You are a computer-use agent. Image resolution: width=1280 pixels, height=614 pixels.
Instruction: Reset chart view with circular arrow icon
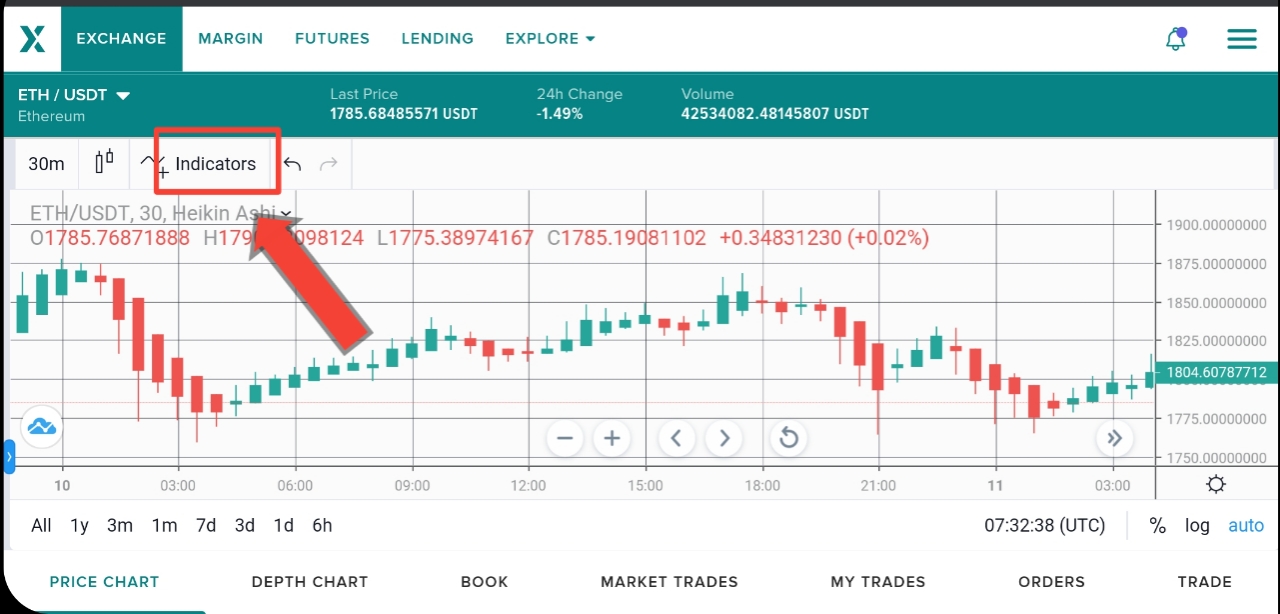[788, 438]
